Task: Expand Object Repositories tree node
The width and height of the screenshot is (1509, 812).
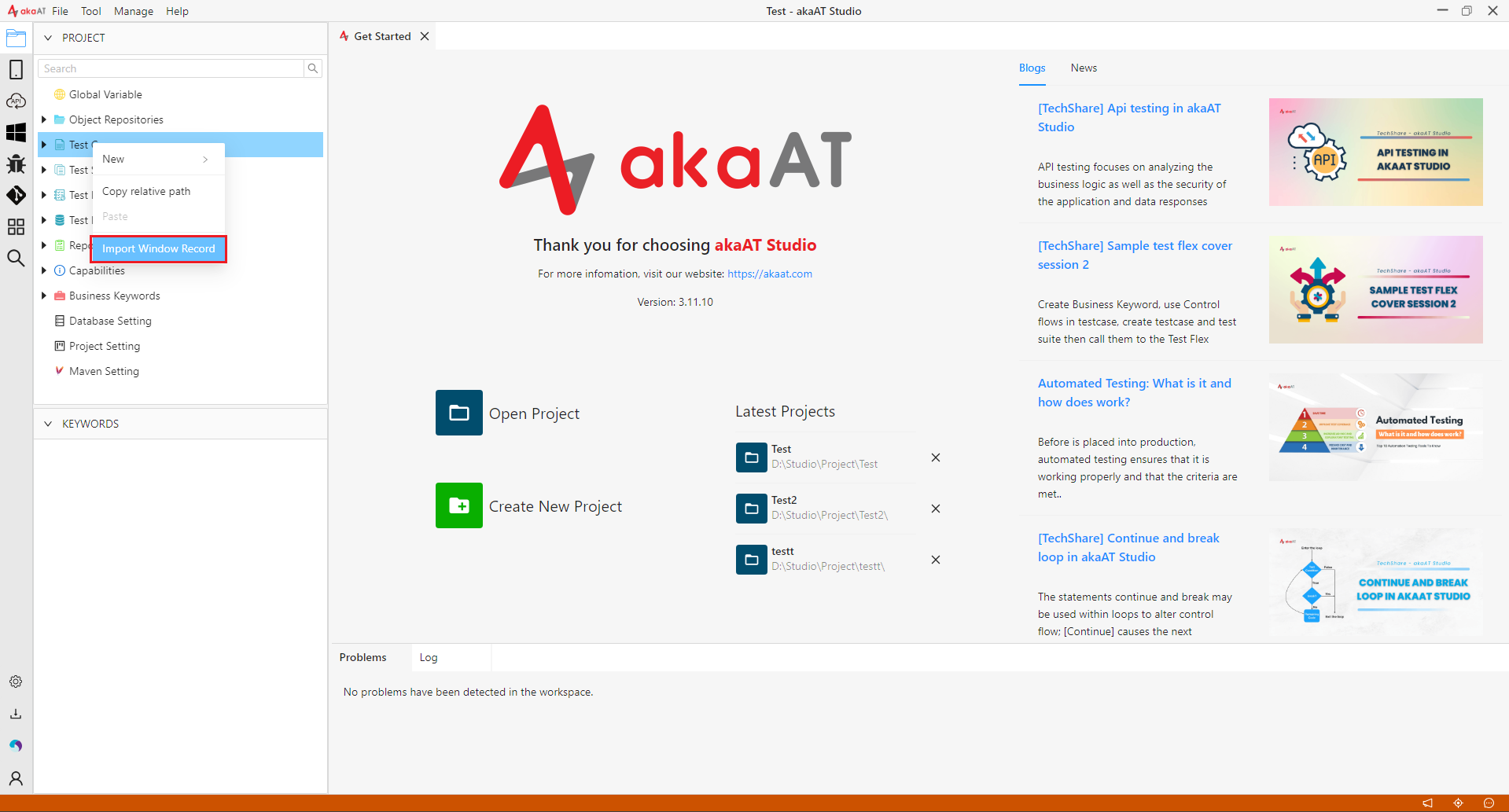Action: point(44,119)
